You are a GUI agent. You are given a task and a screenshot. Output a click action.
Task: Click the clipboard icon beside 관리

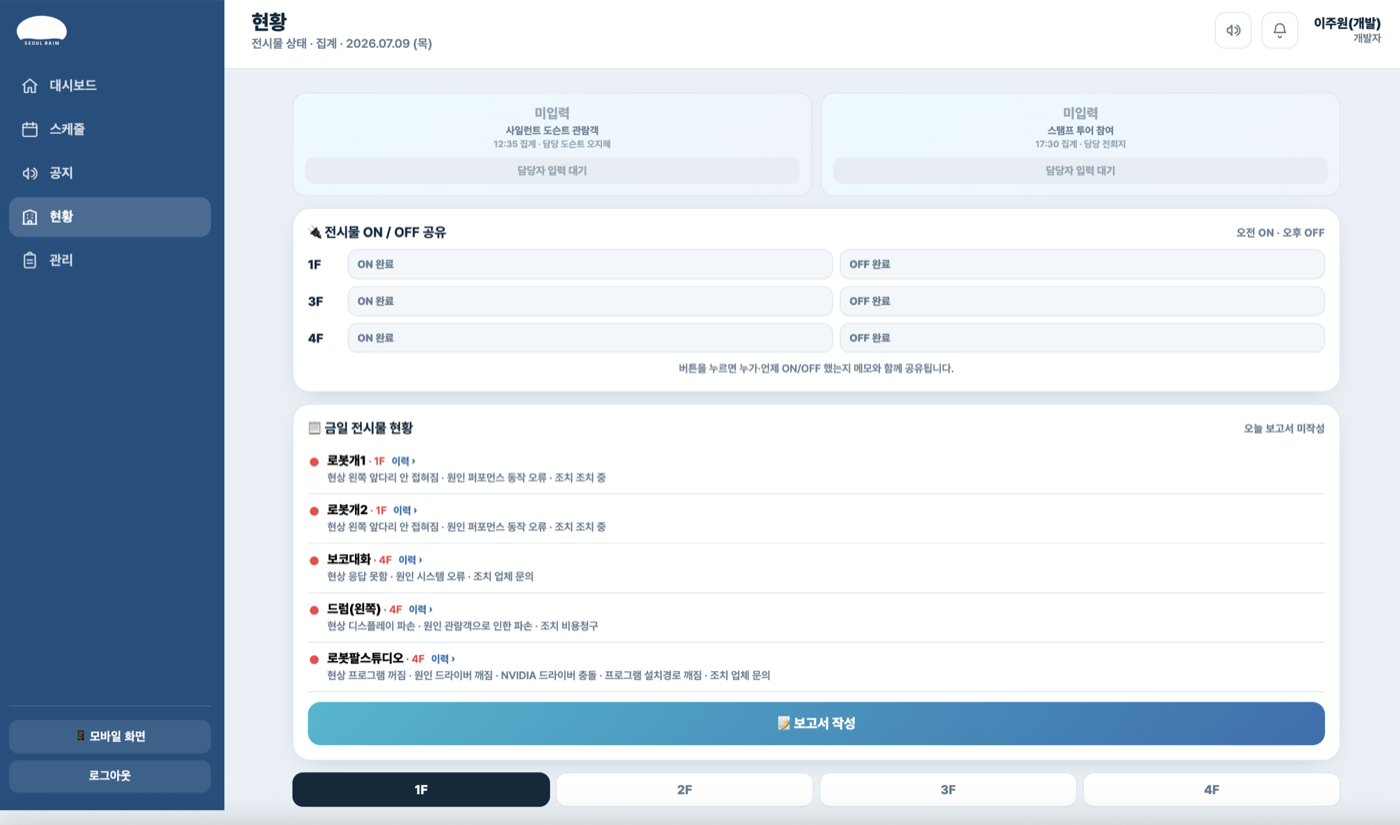pos(30,260)
